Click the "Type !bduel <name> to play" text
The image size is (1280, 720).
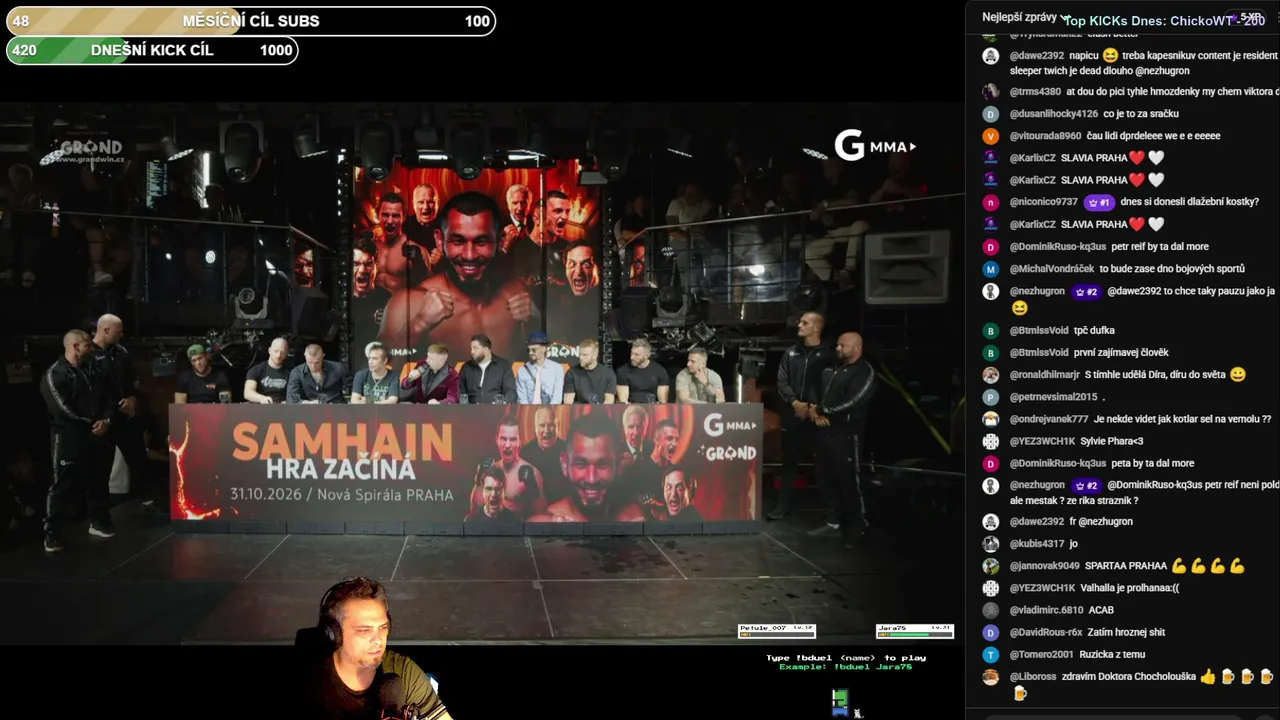[846, 658]
